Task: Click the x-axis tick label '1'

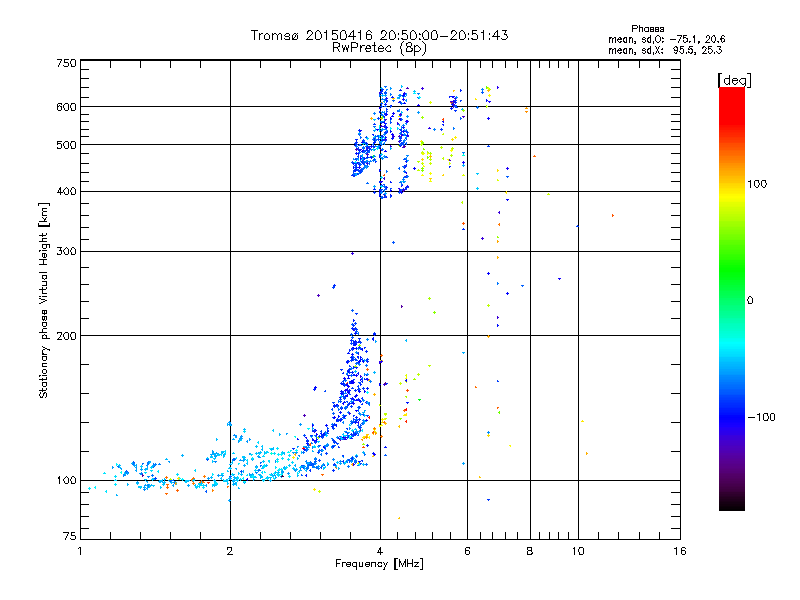Action: point(80,551)
